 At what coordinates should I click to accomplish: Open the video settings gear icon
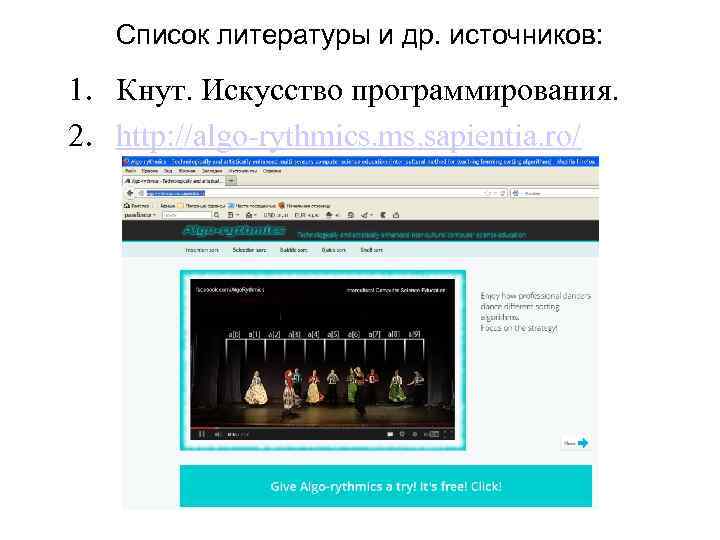[x=415, y=434]
